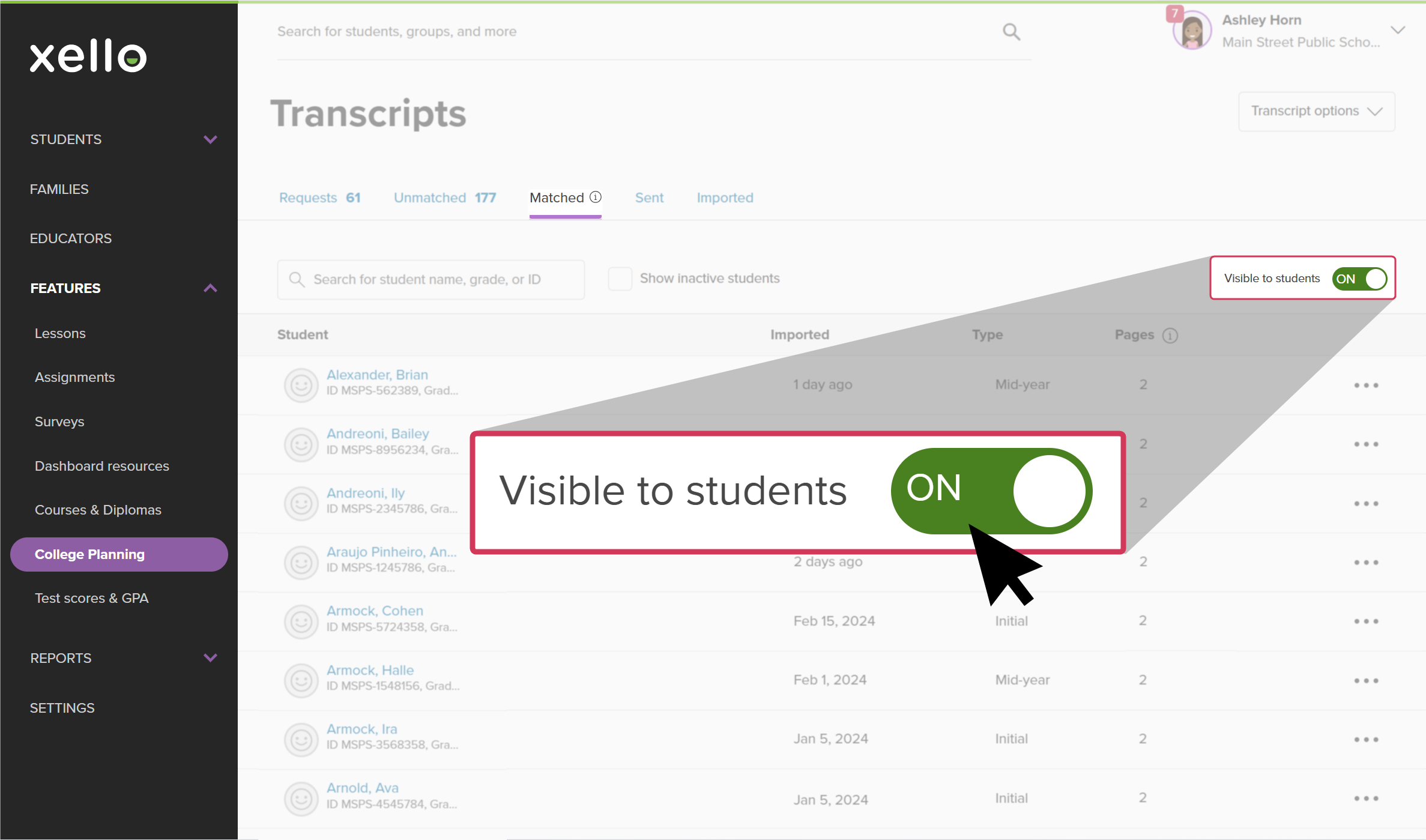Open the Transcript options dropdown

pos(1316,111)
